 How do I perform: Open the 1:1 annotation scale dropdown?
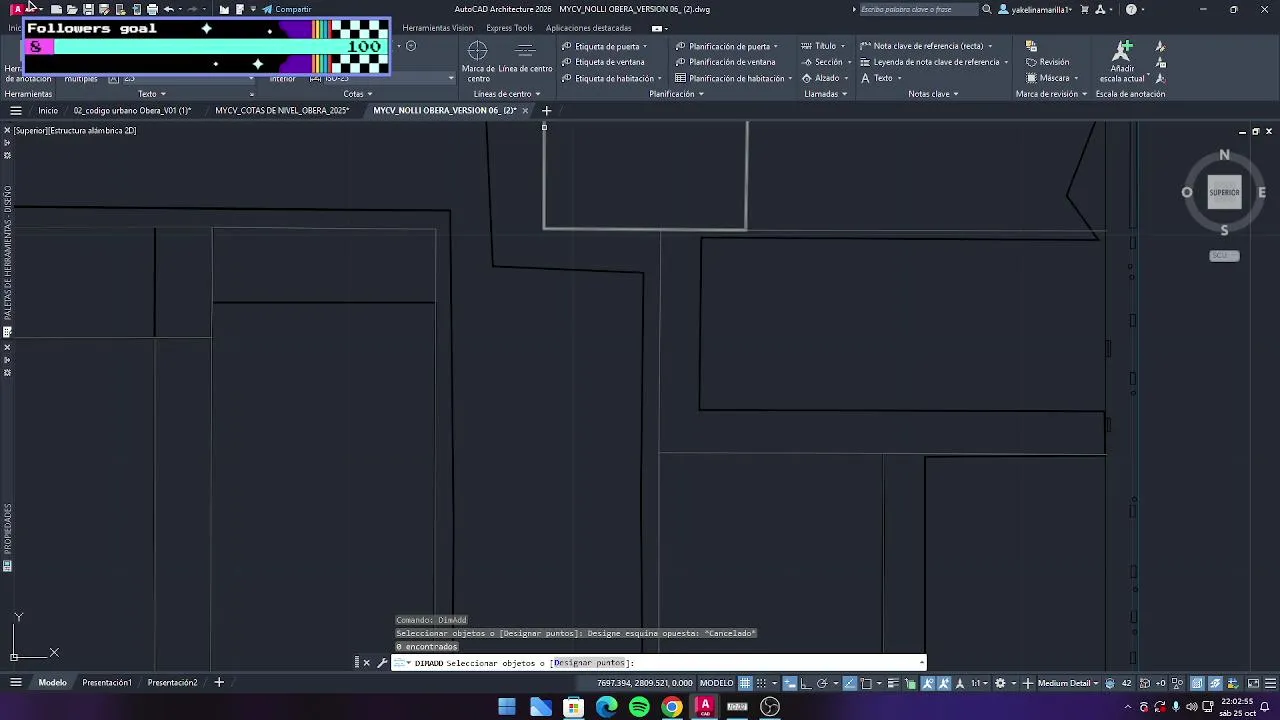[x=979, y=683]
